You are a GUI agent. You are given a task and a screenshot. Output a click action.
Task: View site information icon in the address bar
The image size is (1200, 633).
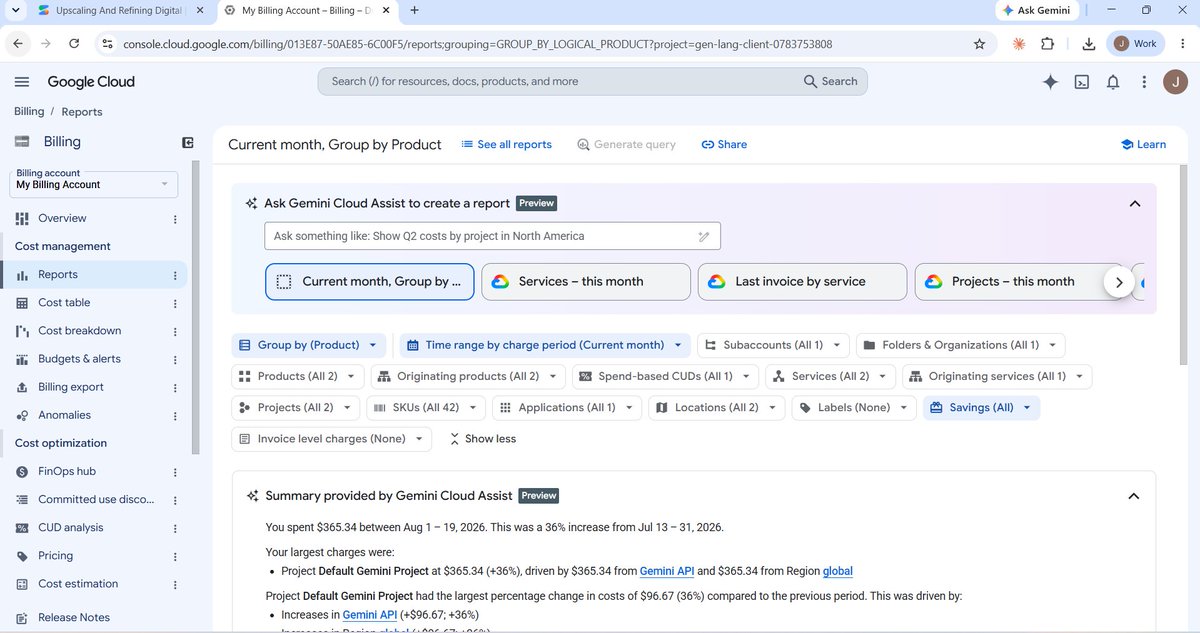click(x=107, y=44)
